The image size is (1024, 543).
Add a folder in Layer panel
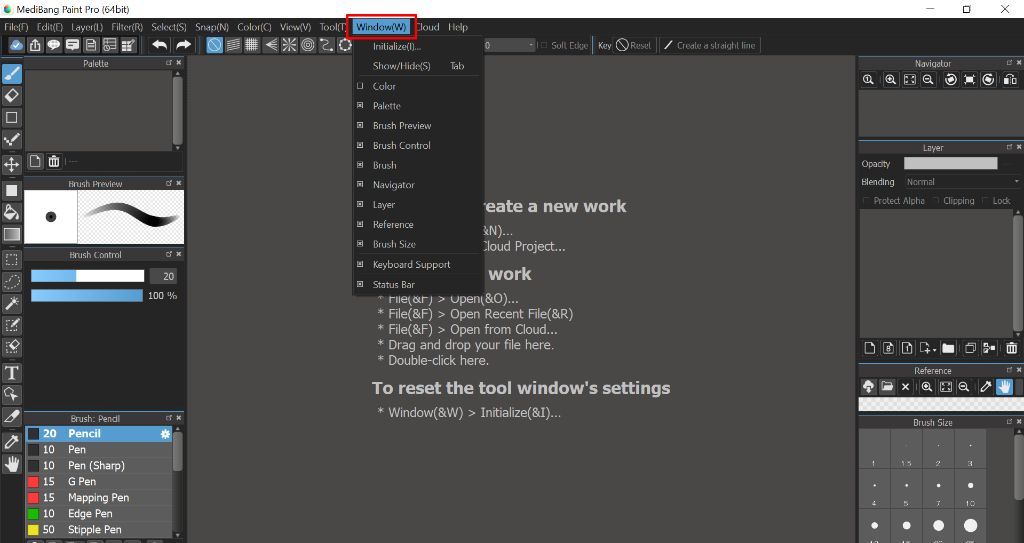pyautogui.click(x=948, y=348)
